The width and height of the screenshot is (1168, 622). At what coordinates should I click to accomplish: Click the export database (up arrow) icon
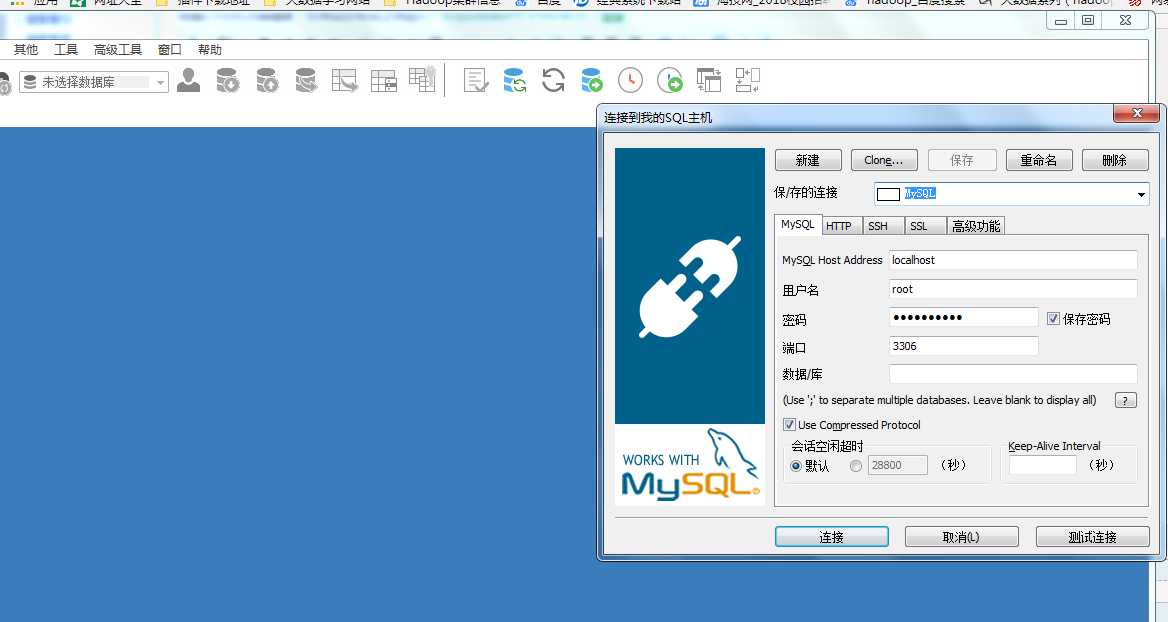tap(267, 80)
